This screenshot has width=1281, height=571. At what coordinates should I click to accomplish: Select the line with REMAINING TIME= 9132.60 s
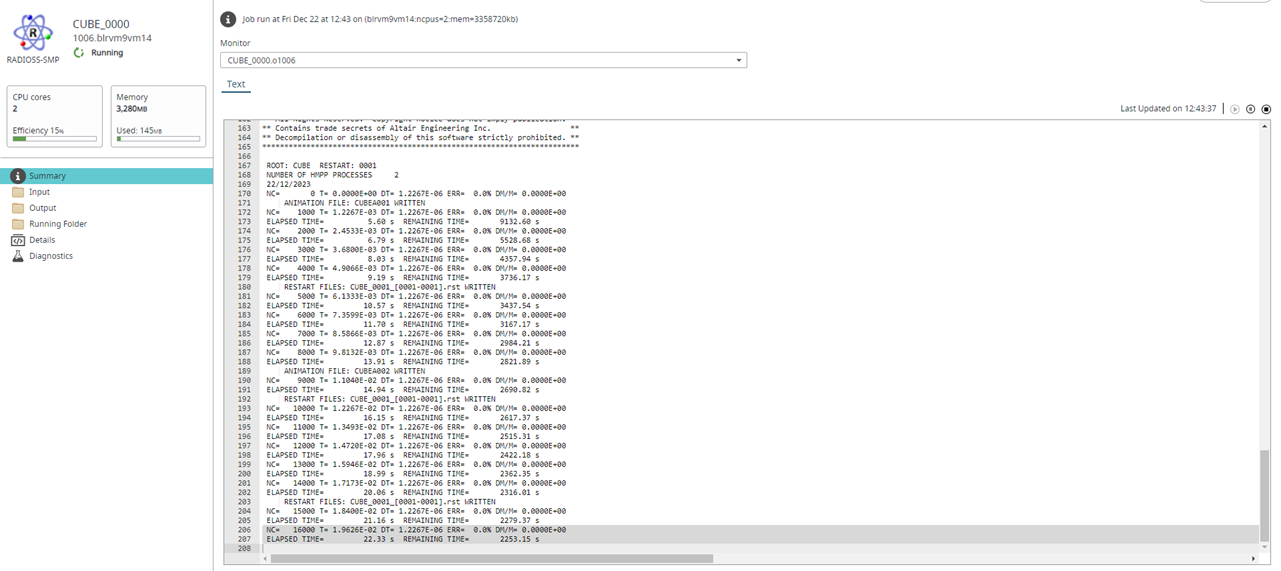click(403, 221)
